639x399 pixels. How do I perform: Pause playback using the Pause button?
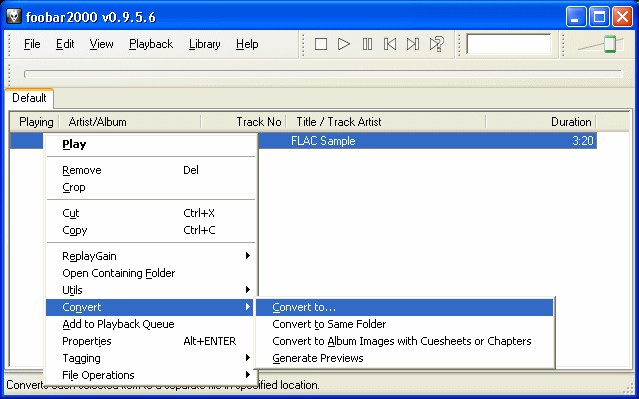pyautogui.click(x=367, y=44)
